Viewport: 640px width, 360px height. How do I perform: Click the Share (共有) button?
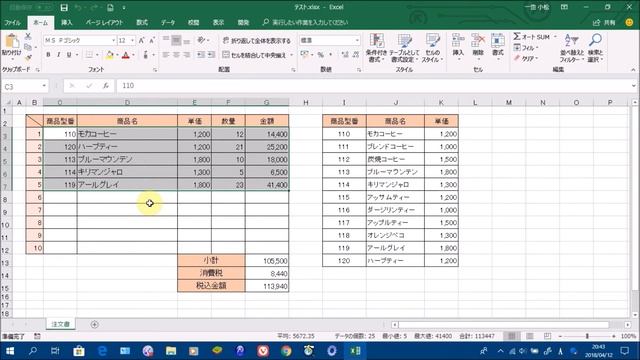click(x=604, y=23)
